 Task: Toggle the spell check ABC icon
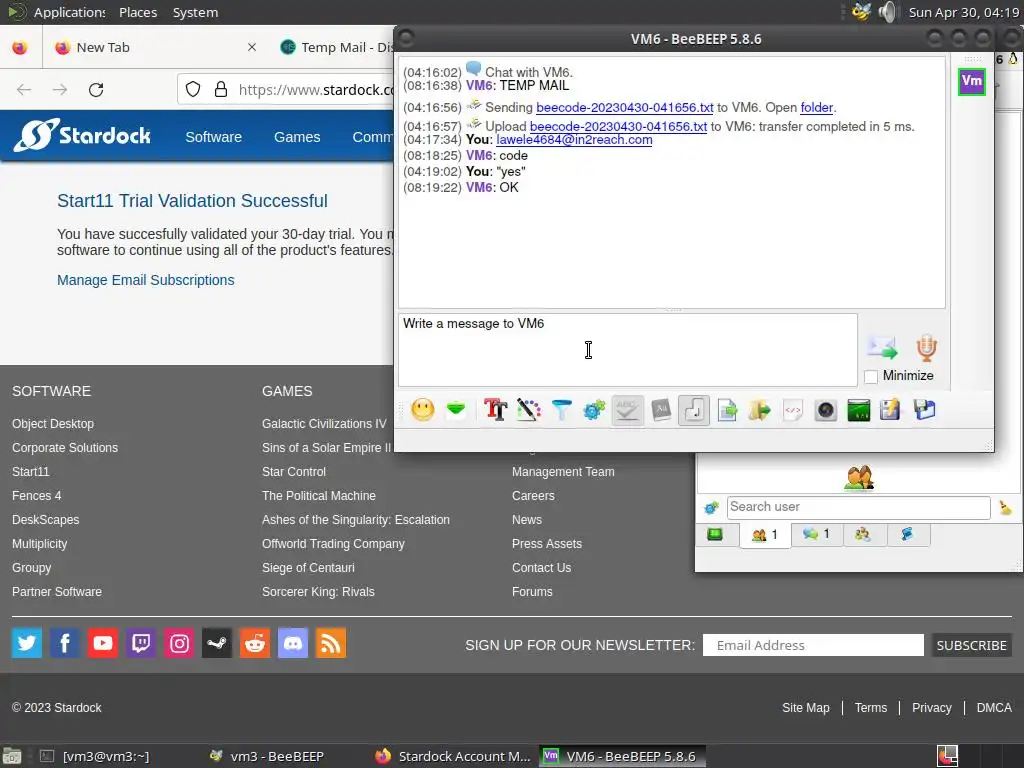coord(628,410)
